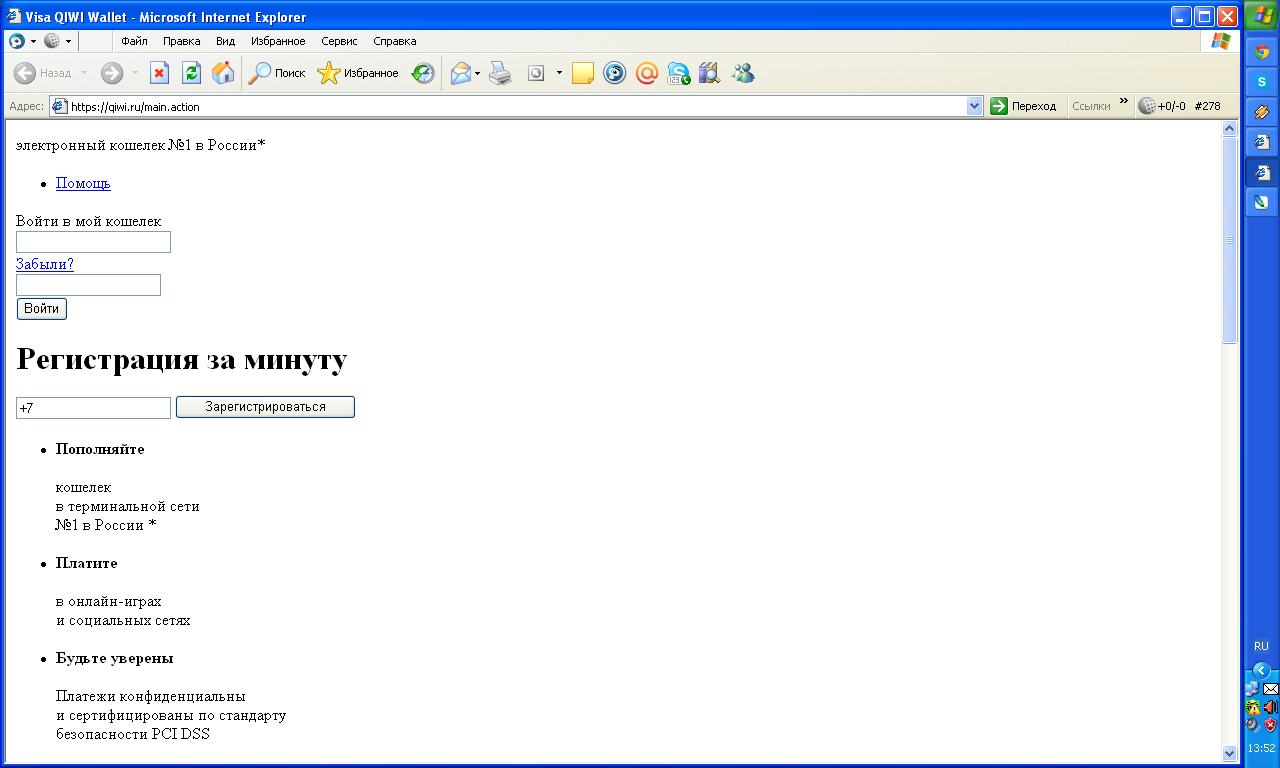Switch to first Internet Explorer taskbar window
This screenshot has width=1280, height=768.
coord(1262,142)
